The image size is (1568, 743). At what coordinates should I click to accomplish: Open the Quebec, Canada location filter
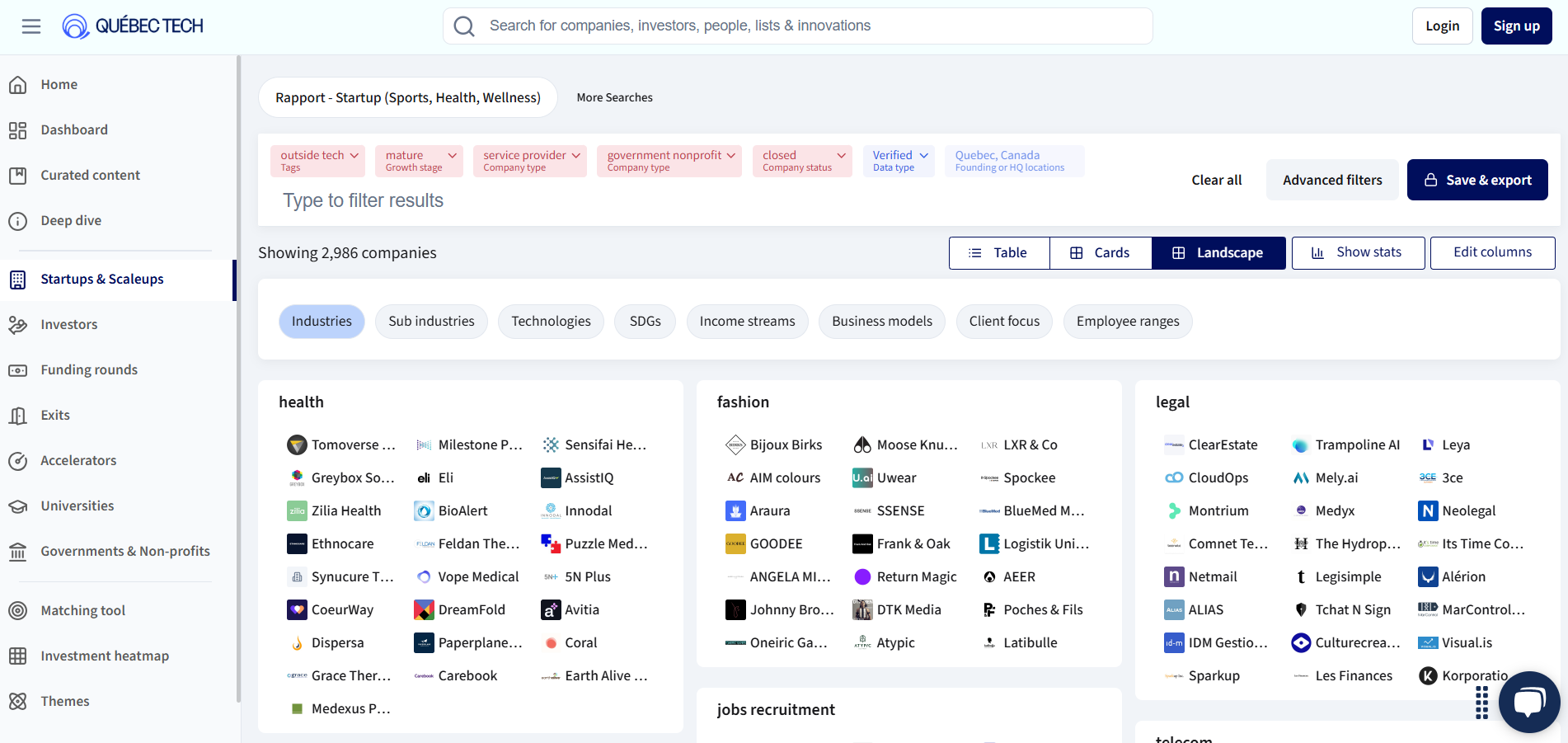tap(1014, 161)
